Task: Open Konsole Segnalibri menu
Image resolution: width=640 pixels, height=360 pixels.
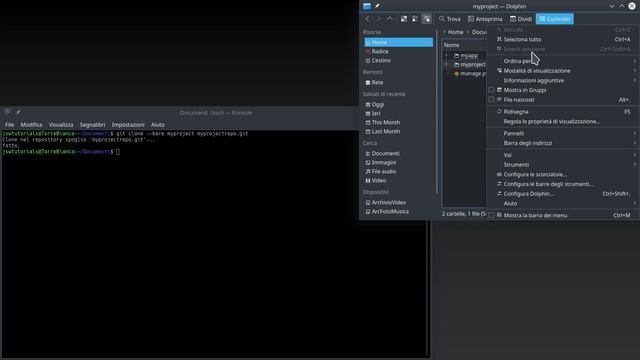Action: (x=92, y=124)
